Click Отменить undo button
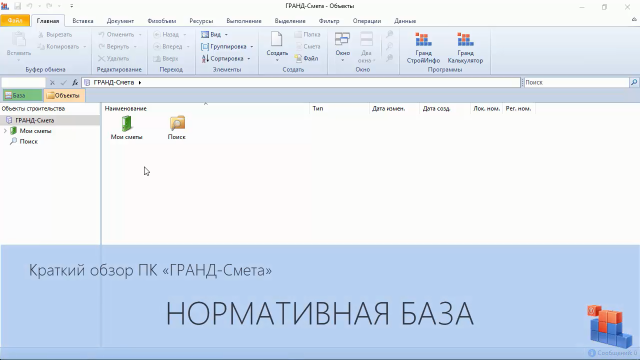 (x=116, y=35)
